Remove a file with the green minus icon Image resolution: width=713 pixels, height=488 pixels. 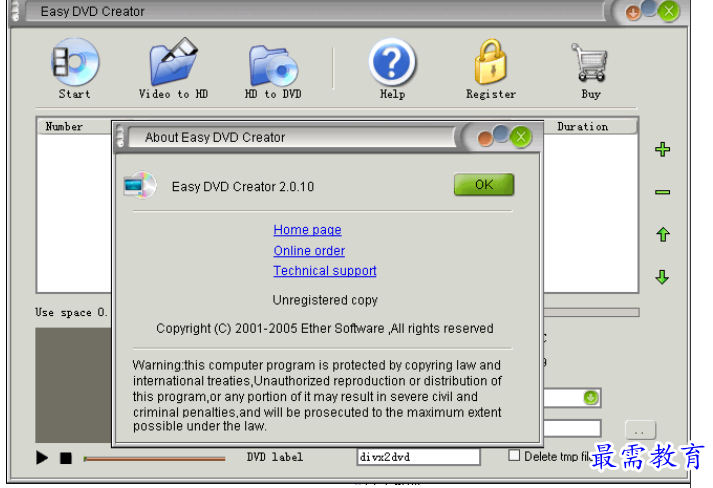(x=663, y=192)
